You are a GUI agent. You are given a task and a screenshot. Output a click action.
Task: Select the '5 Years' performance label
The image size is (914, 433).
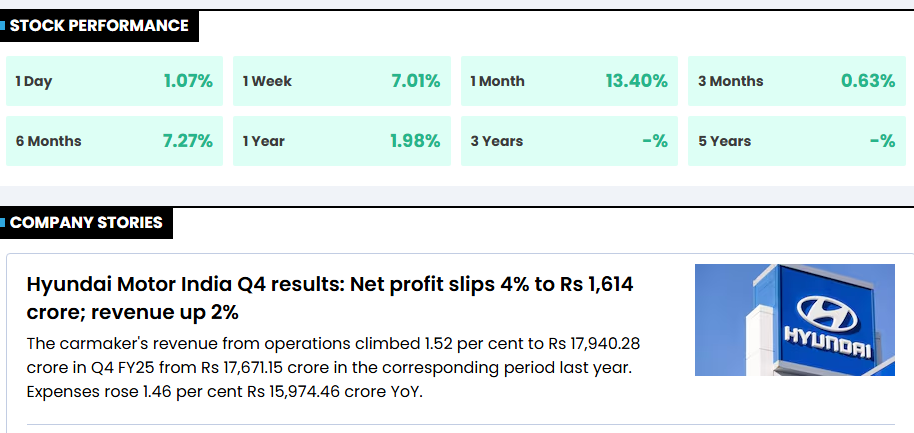click(724, 141)
